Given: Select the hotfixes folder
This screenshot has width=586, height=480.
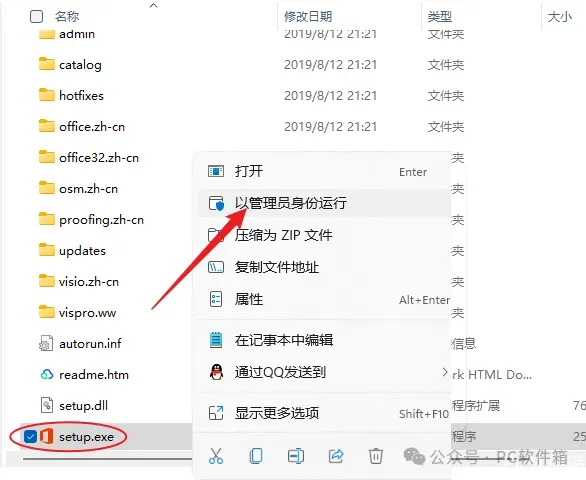Looking at the screenshot, I should (x=81, y=96).
